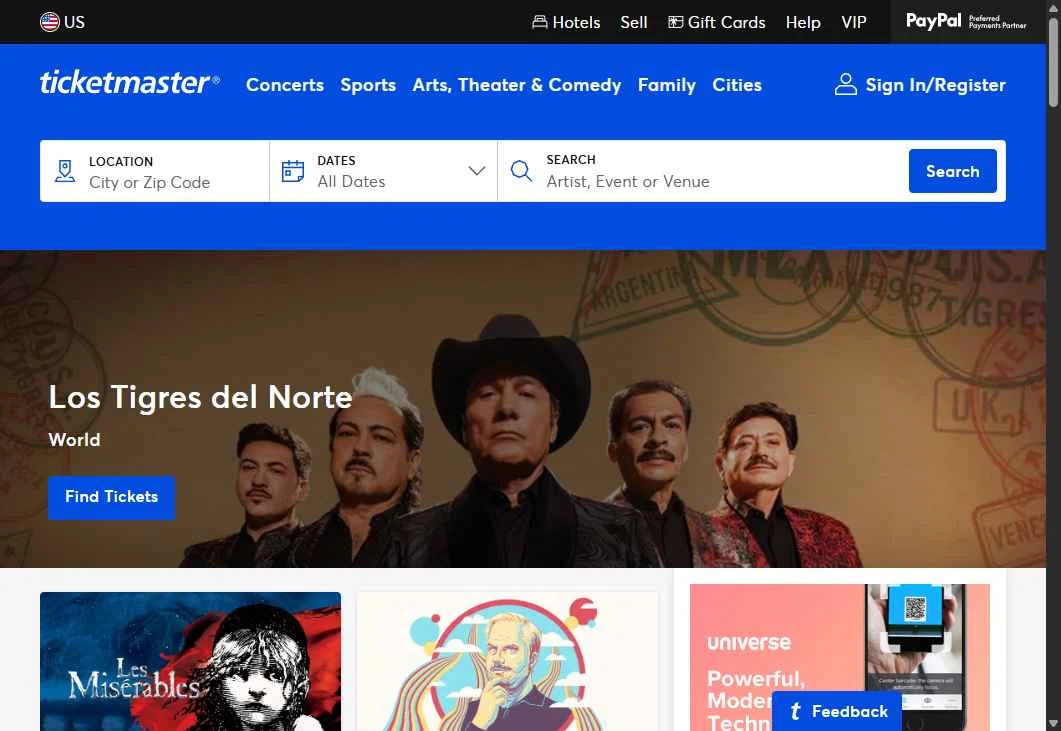Click the location pin icon

(65, 171)
